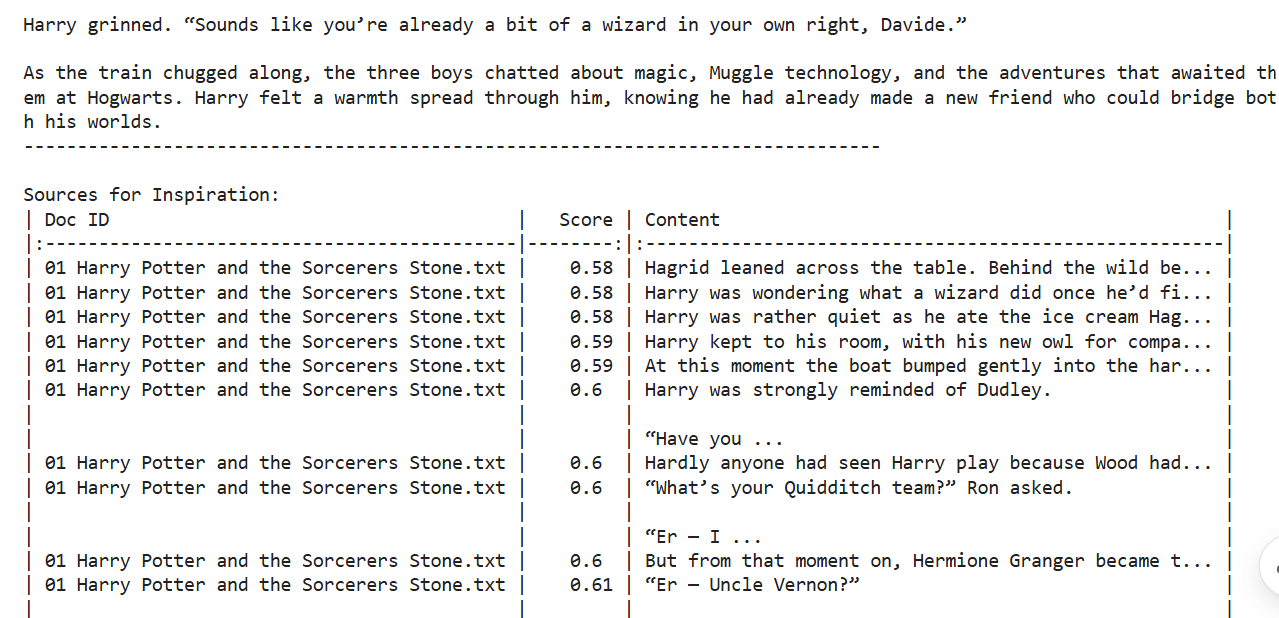Click the 'At this moment the boat bumped' cell

point(927,366)
